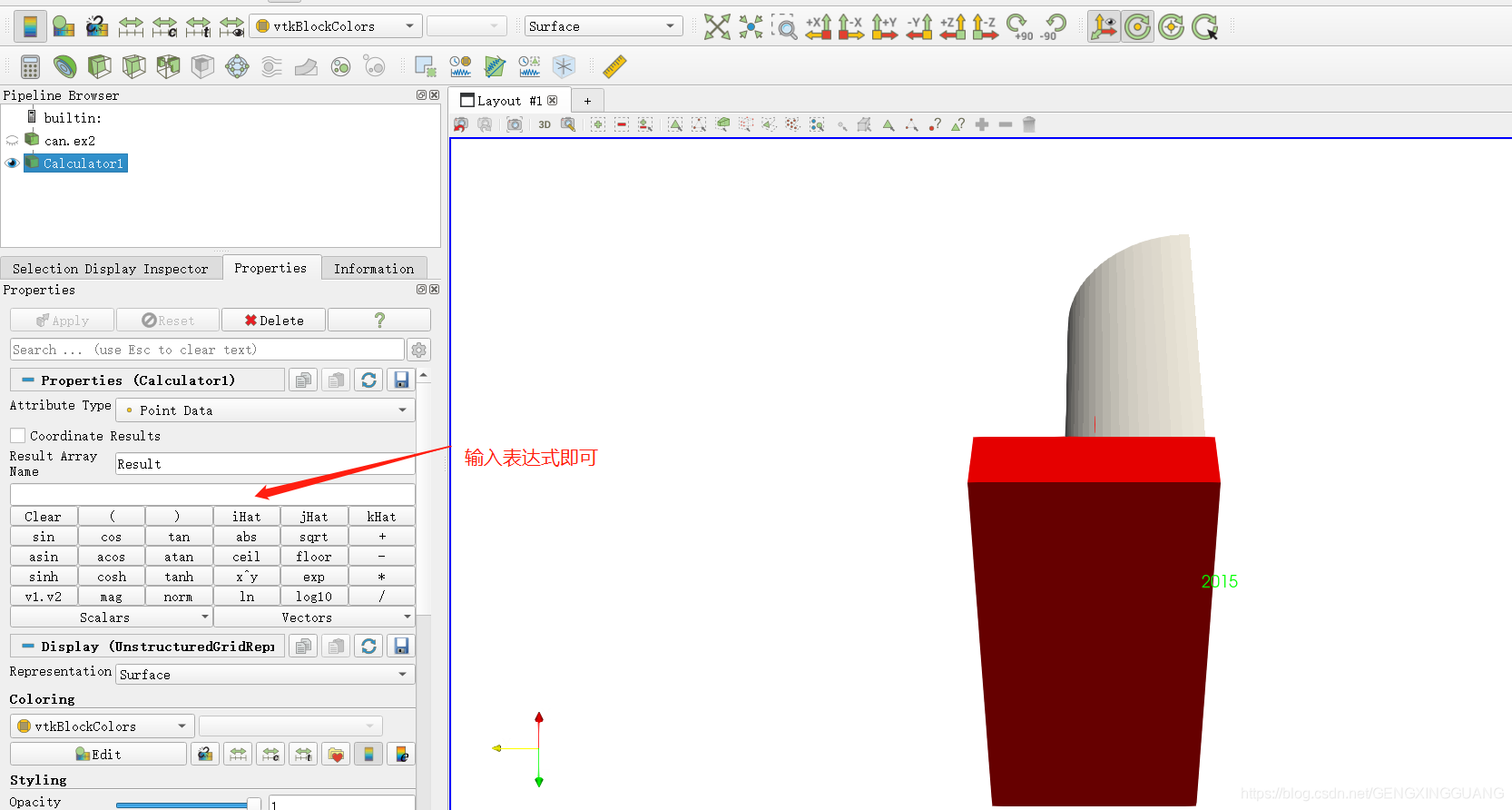Rotate view 90 degrees clockwise
This screenshot has height=810, width=1512.
coord(1020,26)
